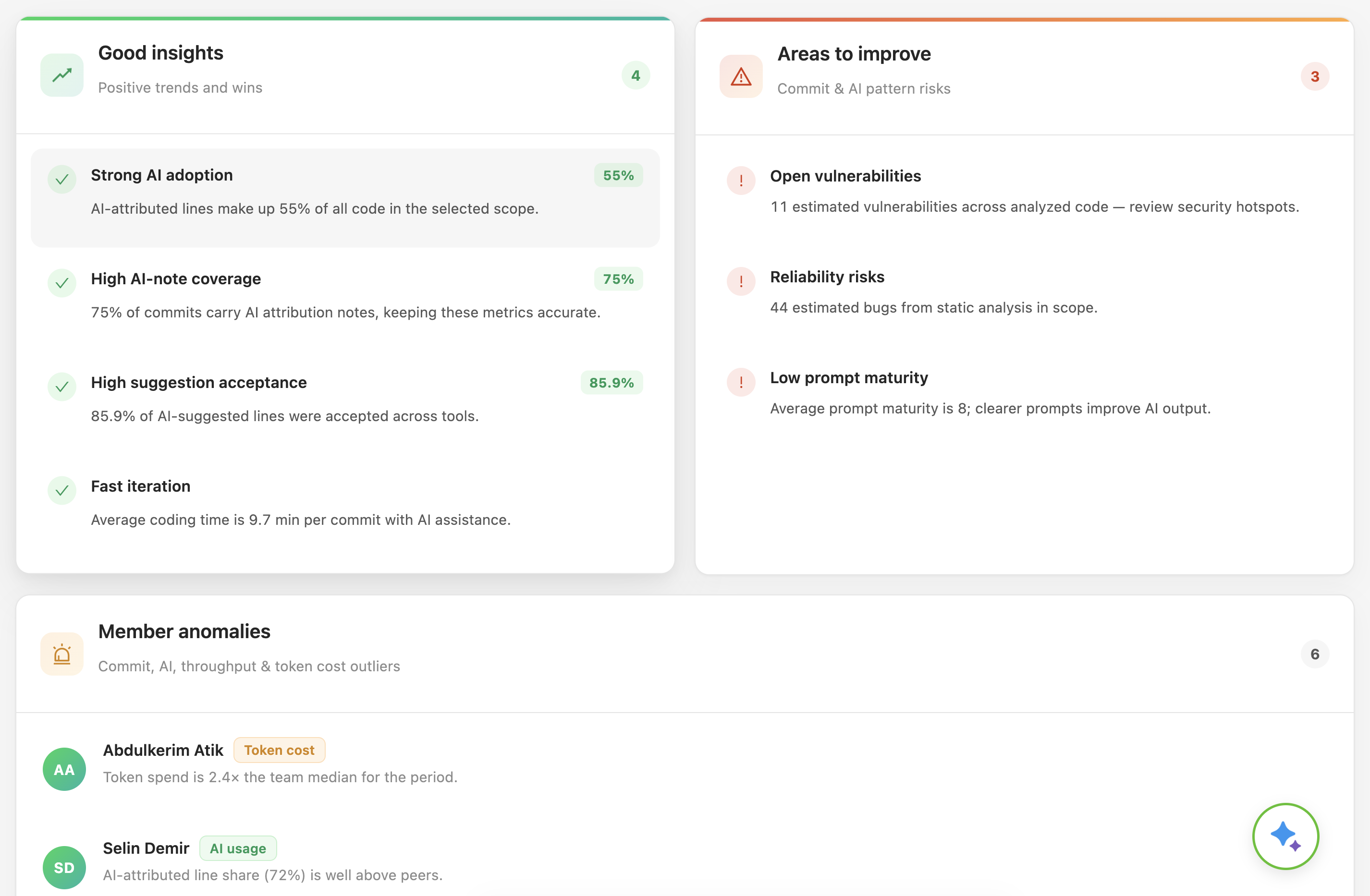This screenshot has width=1370, height=896.
Task: Click the Selin Demir member name
Action: [146, 848]
